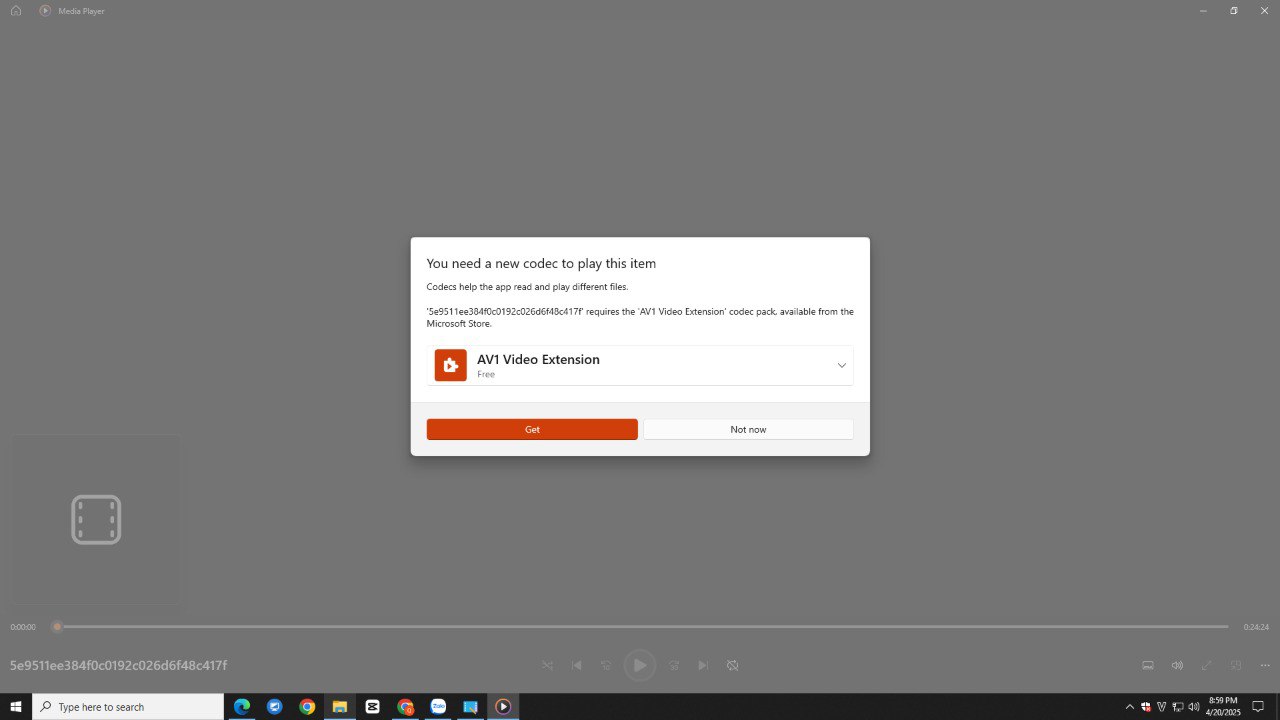Viewport: 1280px width, 720px height.
Task: Open the Windows Start menu
Action: click(x=16, y=706)
